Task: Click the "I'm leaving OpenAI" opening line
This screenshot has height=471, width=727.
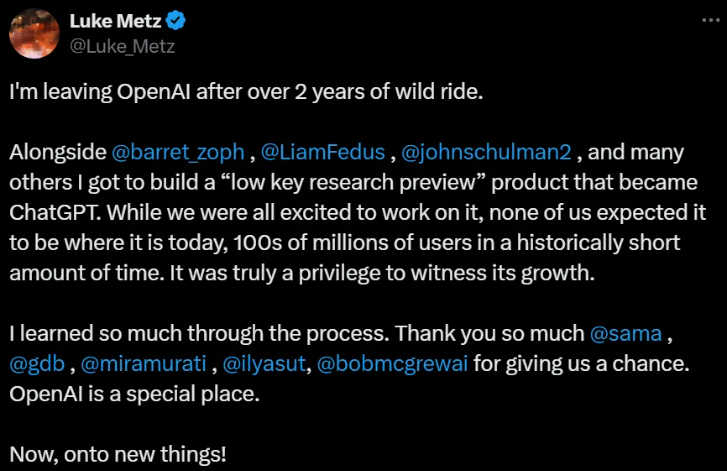Action: 245,91
